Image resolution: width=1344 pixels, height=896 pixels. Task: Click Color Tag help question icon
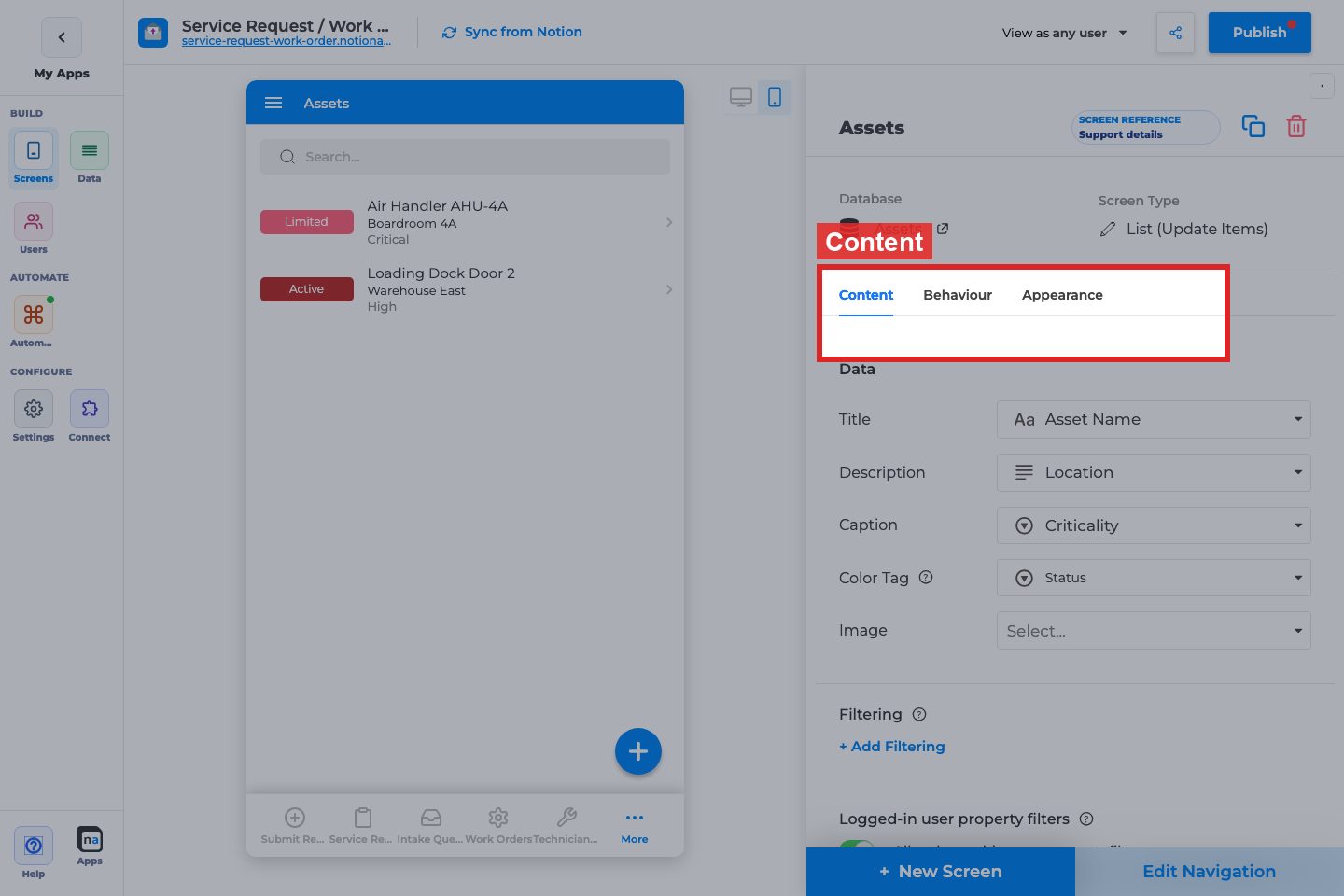point(926,578)
